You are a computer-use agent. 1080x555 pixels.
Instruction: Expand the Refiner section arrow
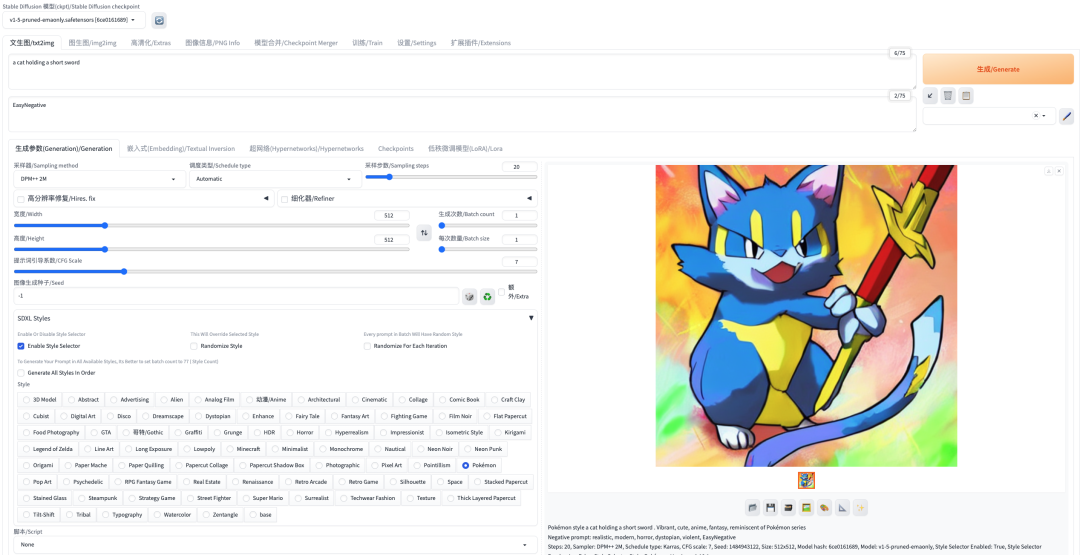click(x=529, y=199)
